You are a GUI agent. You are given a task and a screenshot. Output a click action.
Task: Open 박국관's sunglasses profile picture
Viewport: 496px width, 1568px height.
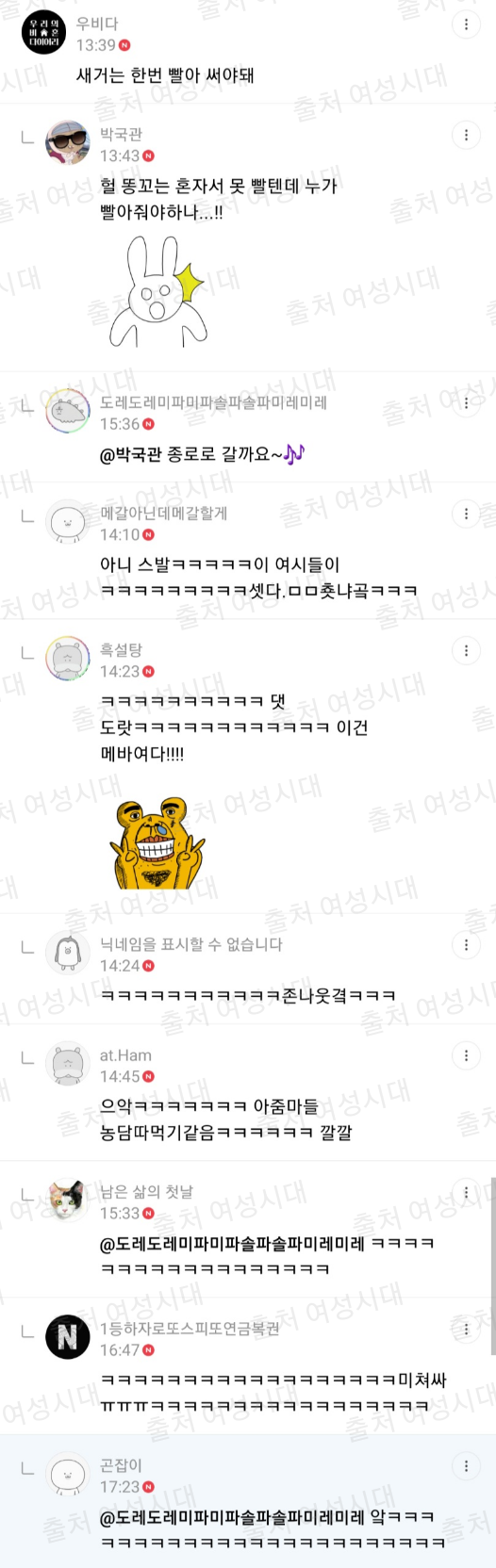coord(68,143)
